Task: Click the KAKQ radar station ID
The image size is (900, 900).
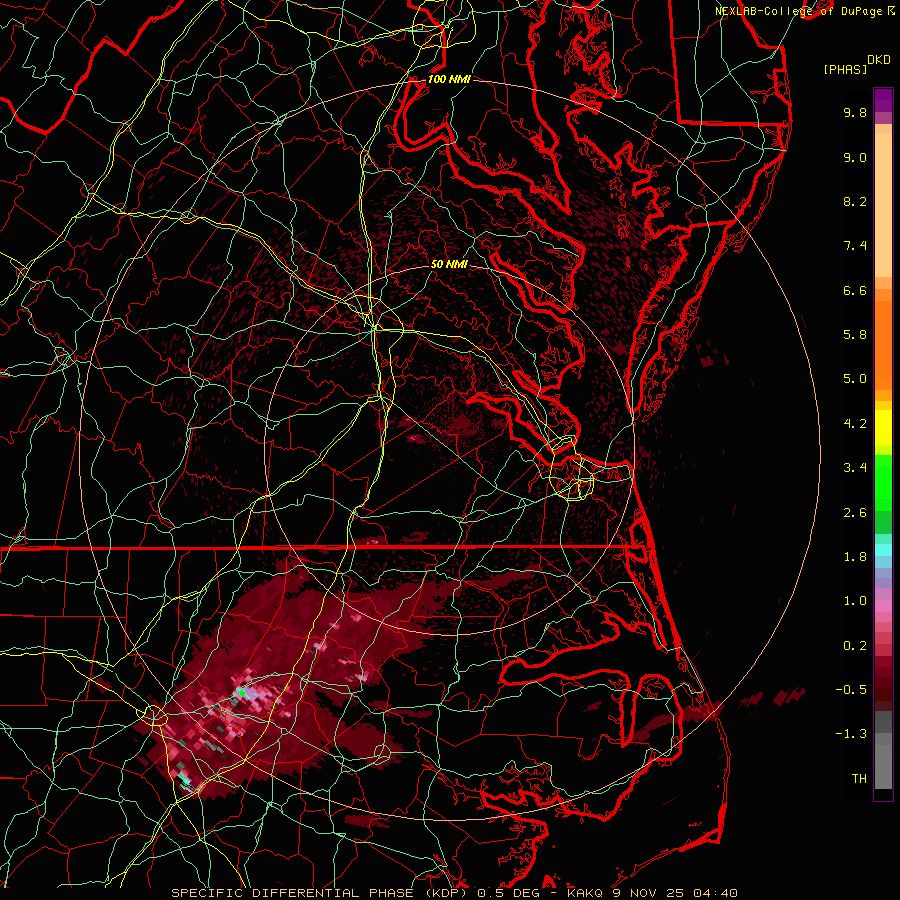Action: point(584,893)
